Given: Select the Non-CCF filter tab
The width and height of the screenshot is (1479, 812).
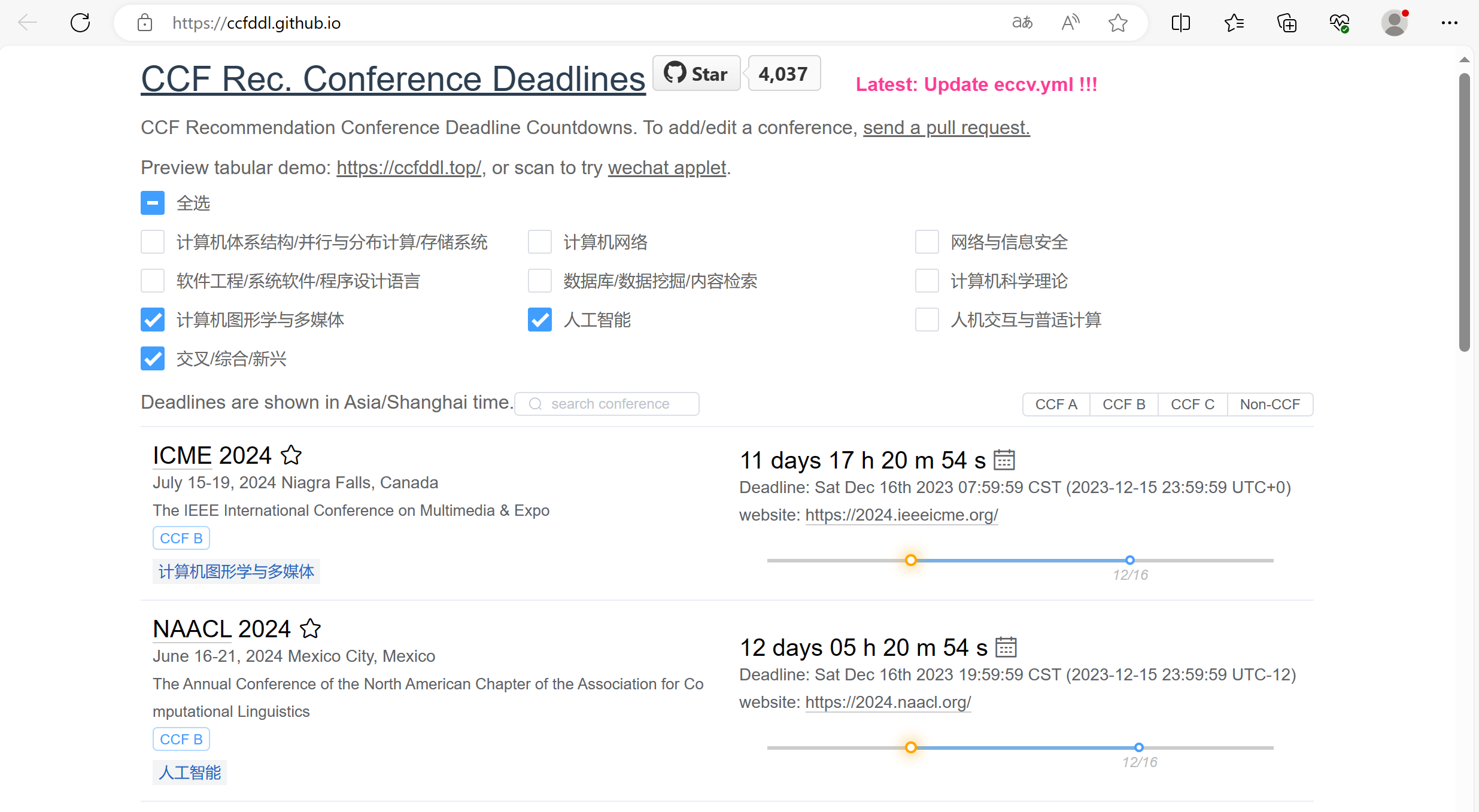Looking at the screenshot, I should (x=1270, y=405).
